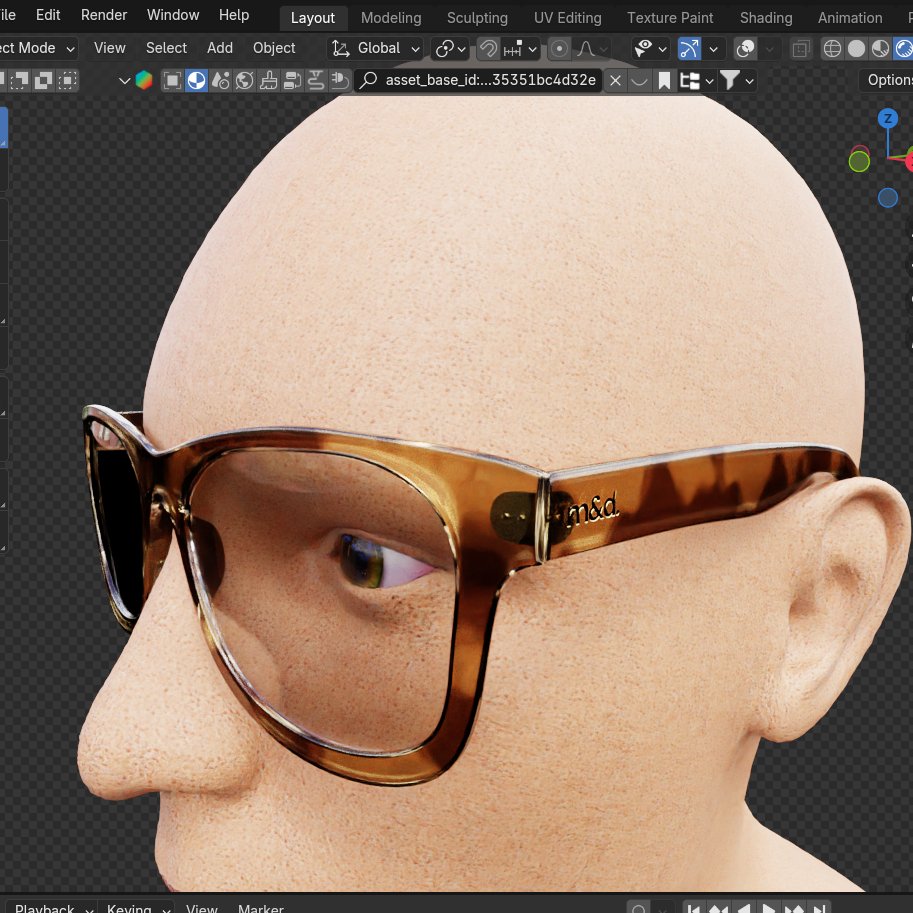Open the viewport View menu
Image resolution: width=913 pixels, height=913 pixels.
point(109,48)
